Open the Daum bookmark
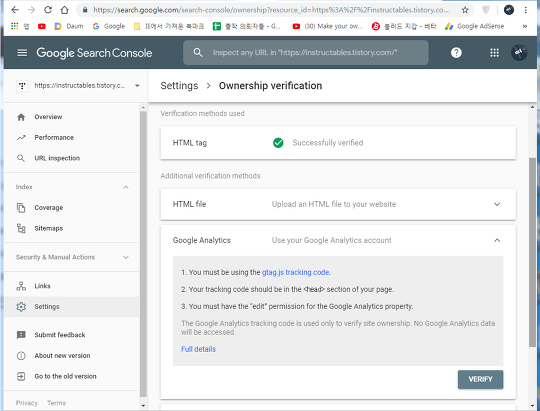The height and width of the screenshot is (411, 540). [x=69, y=26]
